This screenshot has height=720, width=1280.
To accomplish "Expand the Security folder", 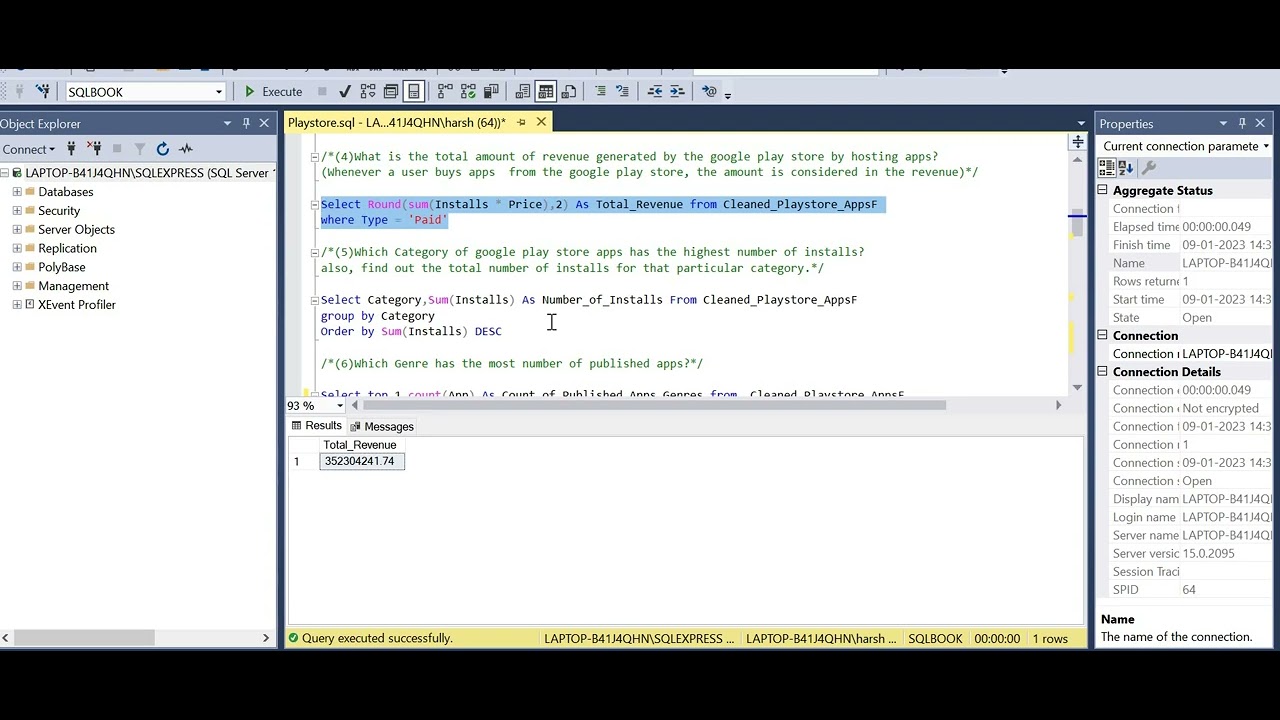I will (x=17, y=211).
